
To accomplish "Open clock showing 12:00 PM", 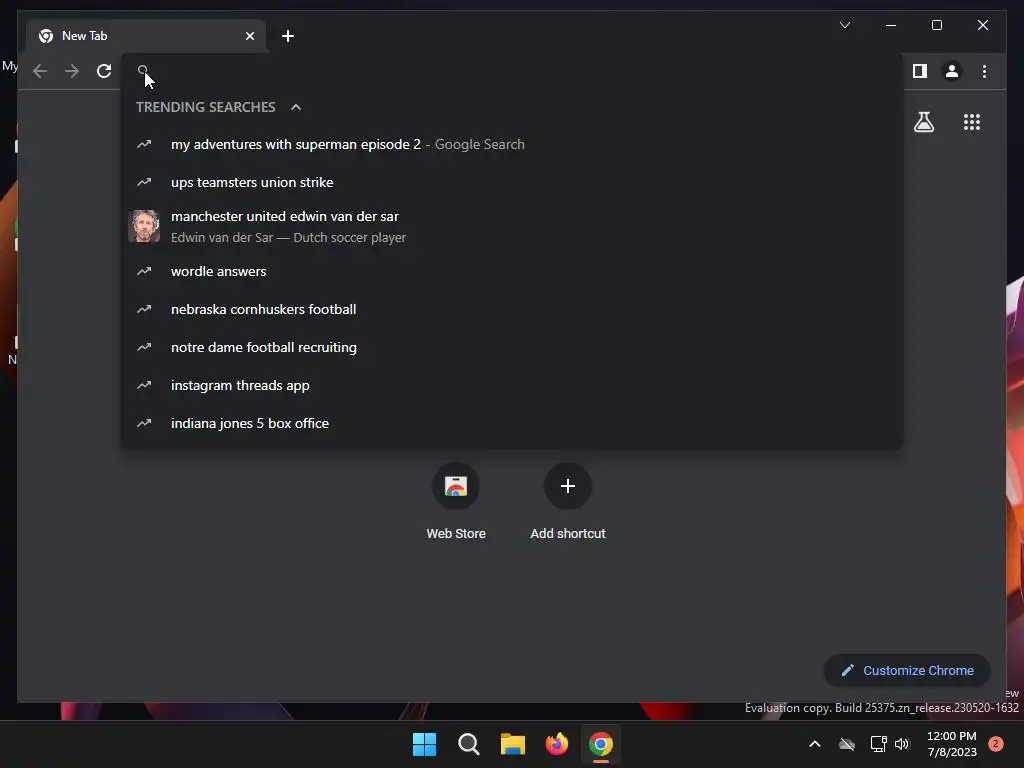I will (x=952, y=744).
